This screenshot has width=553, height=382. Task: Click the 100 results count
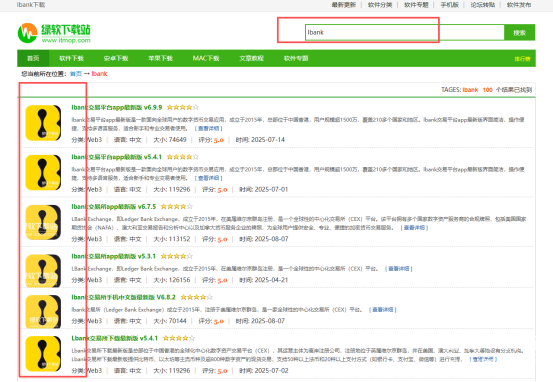point(487,90)
